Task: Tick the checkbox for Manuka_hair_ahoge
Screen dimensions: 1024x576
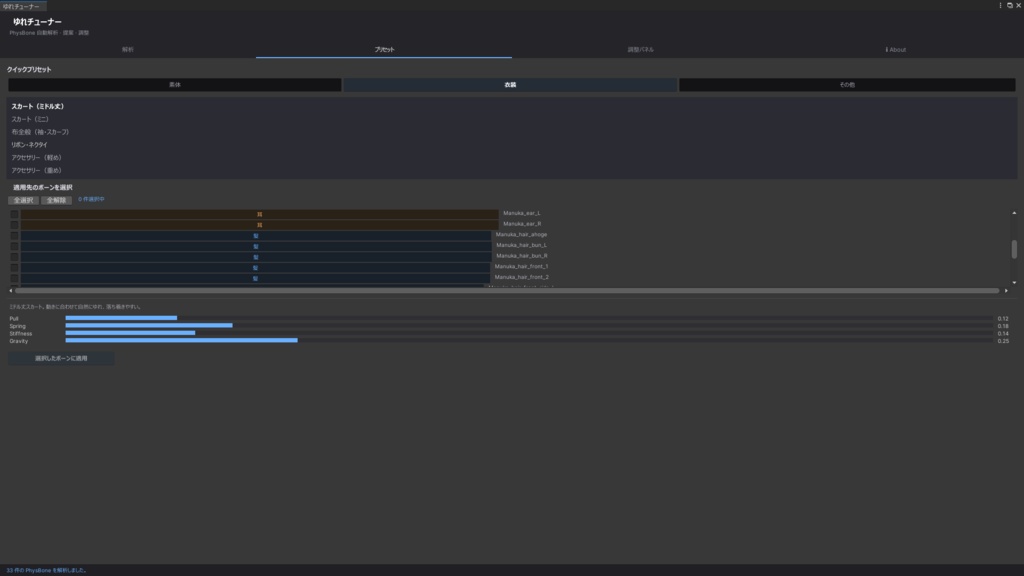Action: (14, 236)
